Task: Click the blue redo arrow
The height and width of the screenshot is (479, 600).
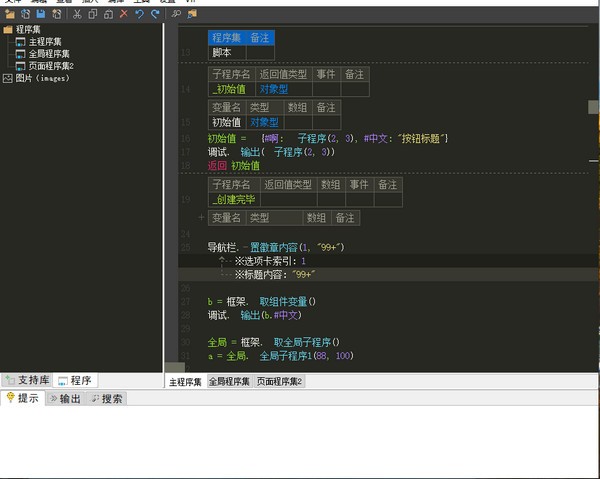Action: (x=155, y=15)
